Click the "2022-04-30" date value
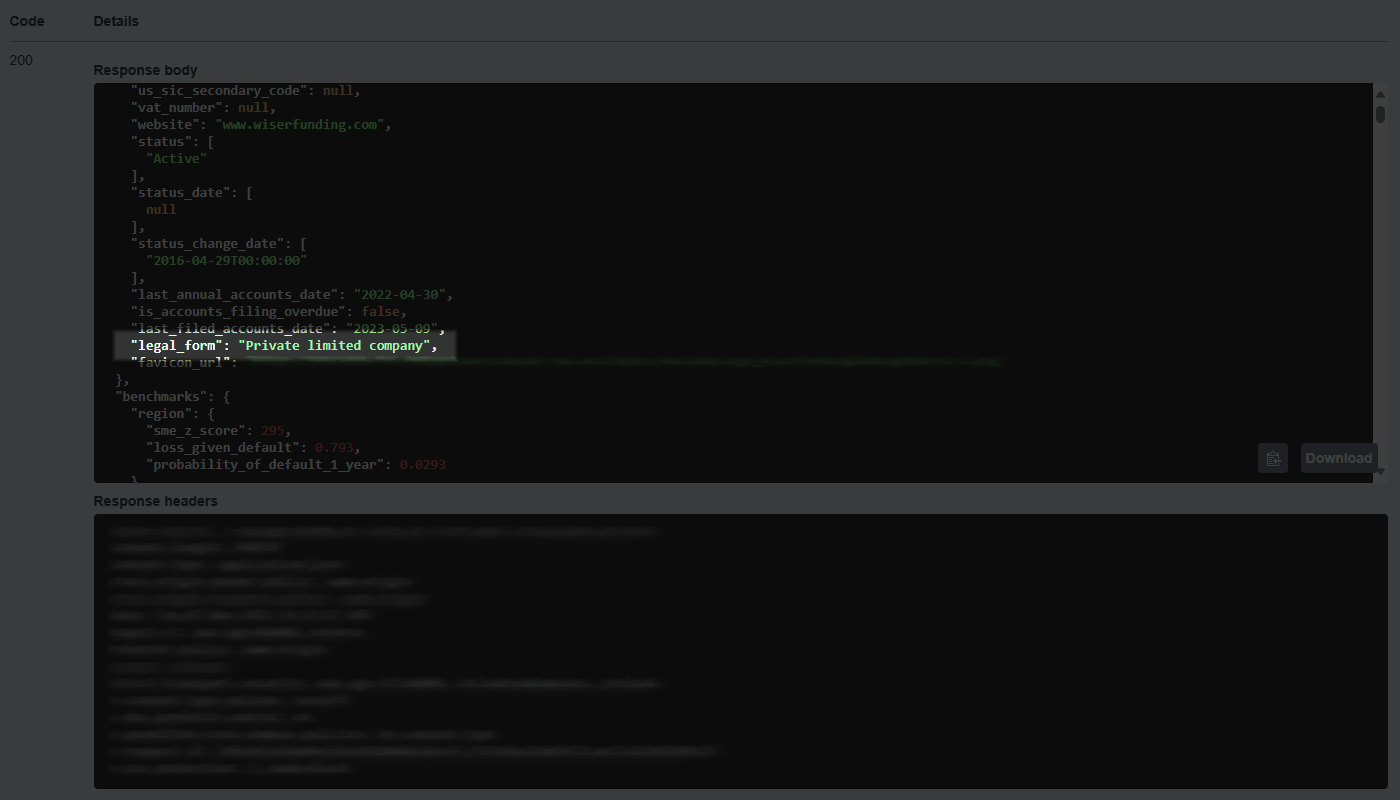The width and height of the screenshot is (1400, 800). (400, 295)
